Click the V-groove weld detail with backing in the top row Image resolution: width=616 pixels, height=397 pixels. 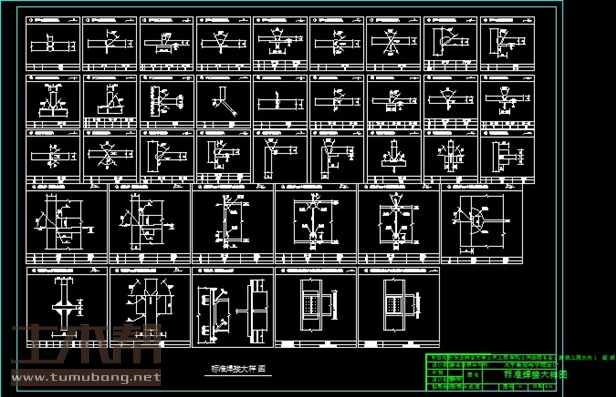click(x=280, y=44)
